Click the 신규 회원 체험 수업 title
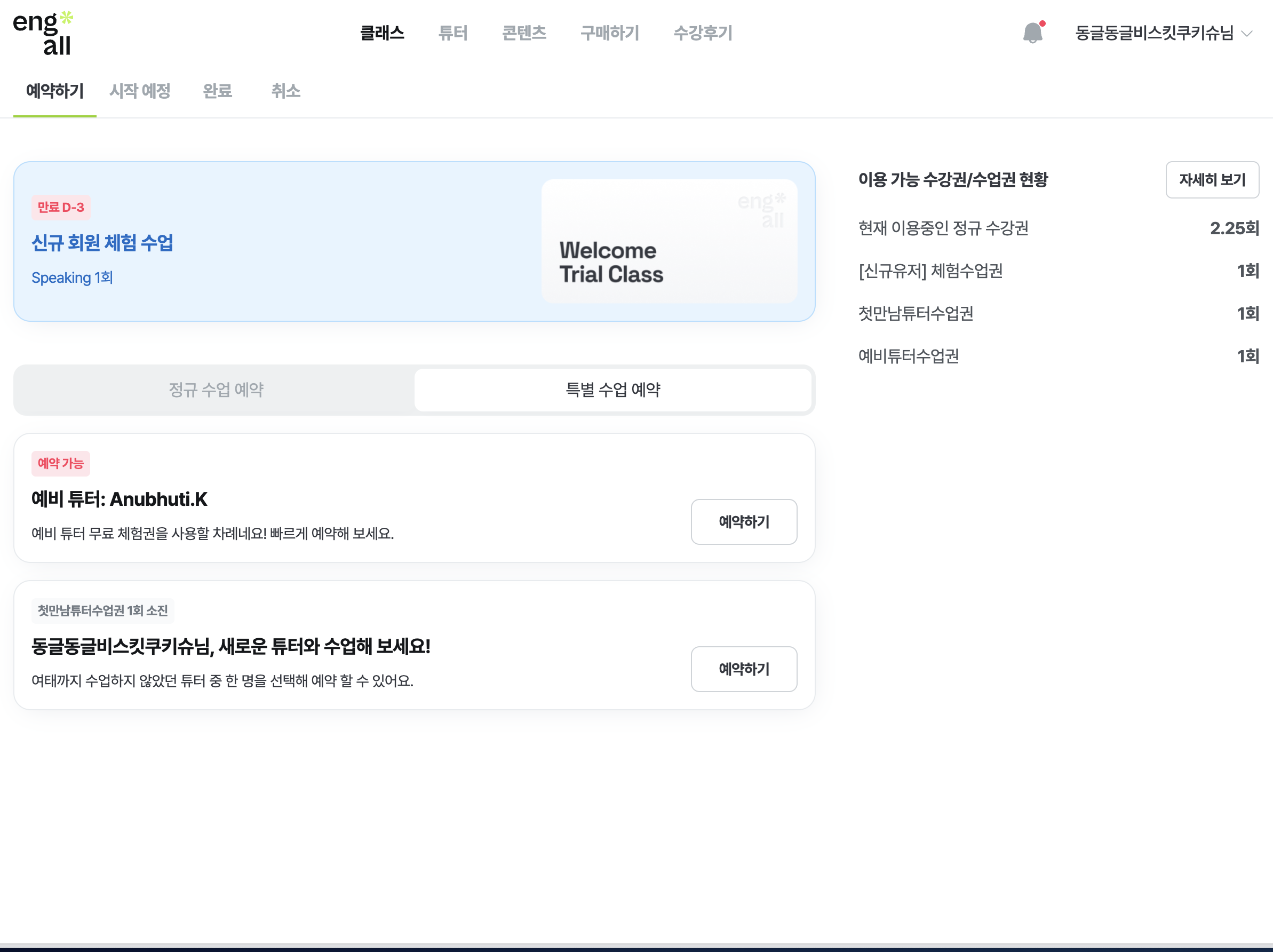1273x952 pixels. (102, 243)
